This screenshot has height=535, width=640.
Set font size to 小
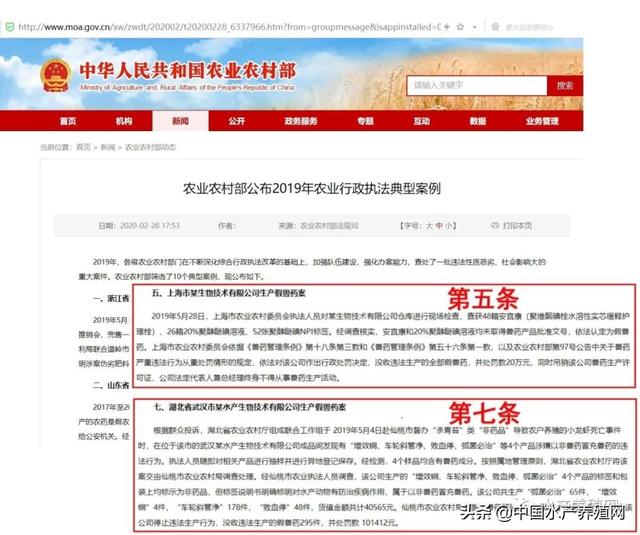click(x=449, y=225)
